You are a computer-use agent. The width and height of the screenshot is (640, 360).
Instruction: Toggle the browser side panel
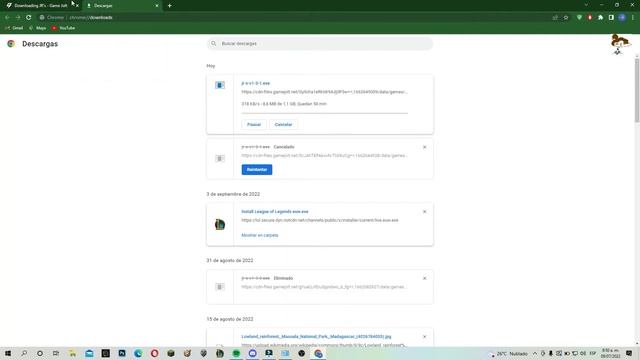611,18
